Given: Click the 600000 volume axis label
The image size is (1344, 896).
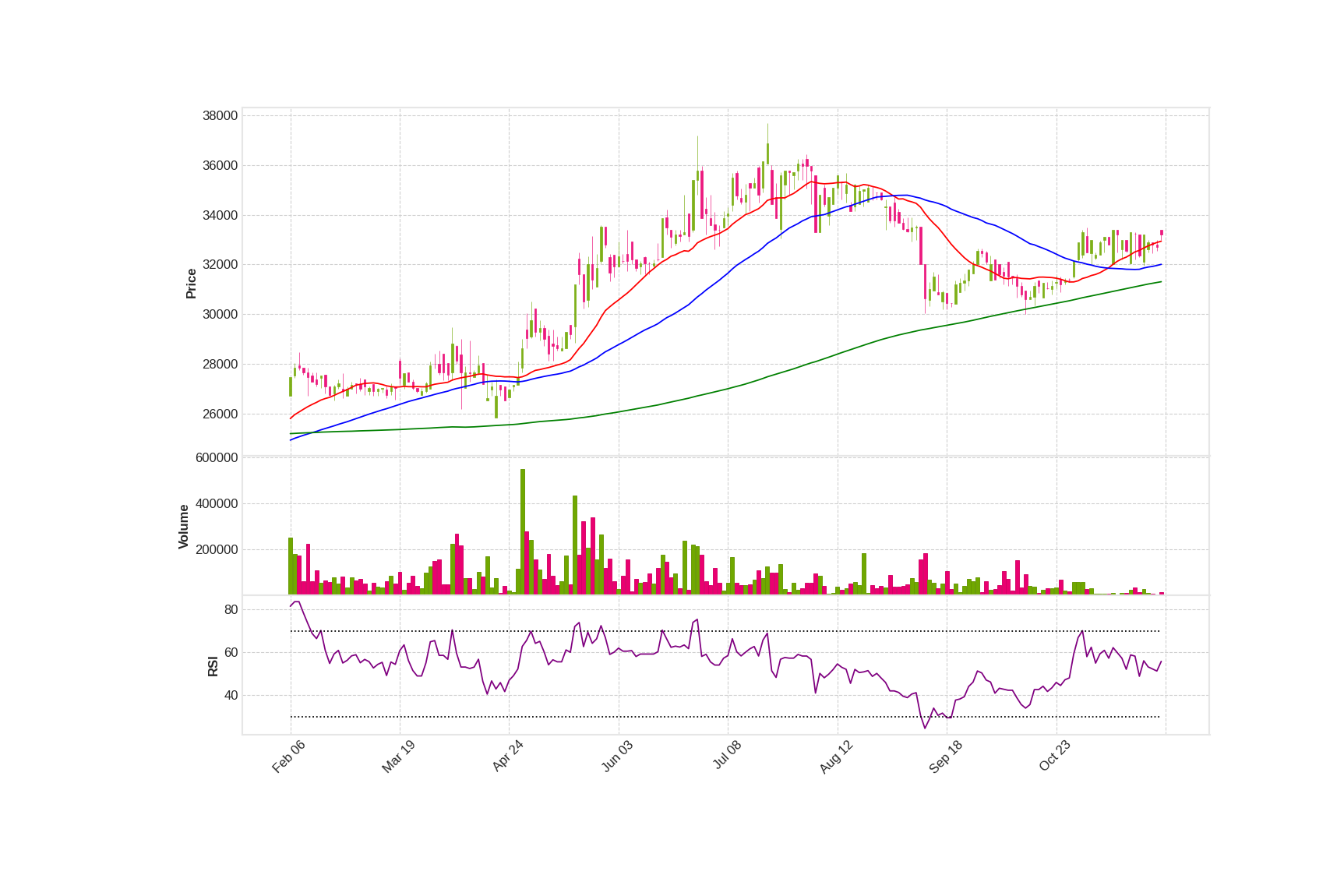Looking at the screenshot, I should [217, 458].
